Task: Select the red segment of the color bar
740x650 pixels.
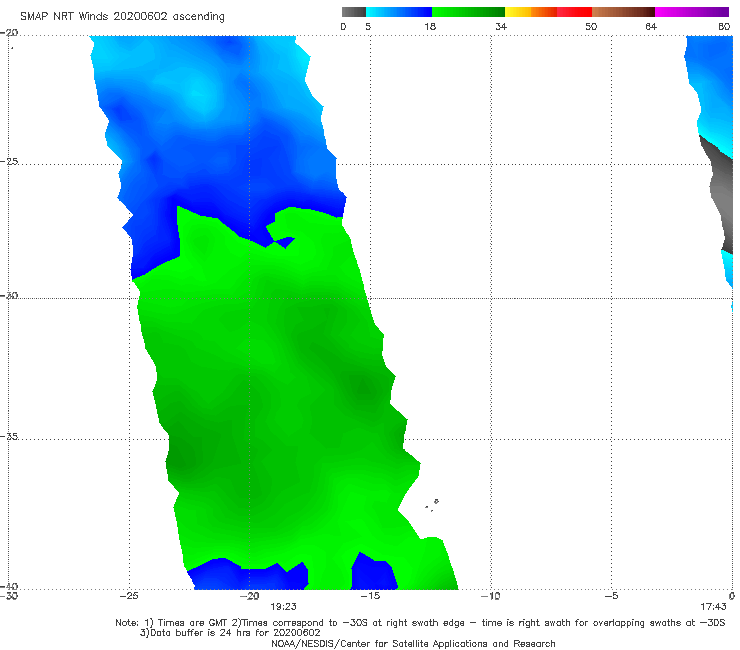Action: pyautogui.click(x=574, y=12)
